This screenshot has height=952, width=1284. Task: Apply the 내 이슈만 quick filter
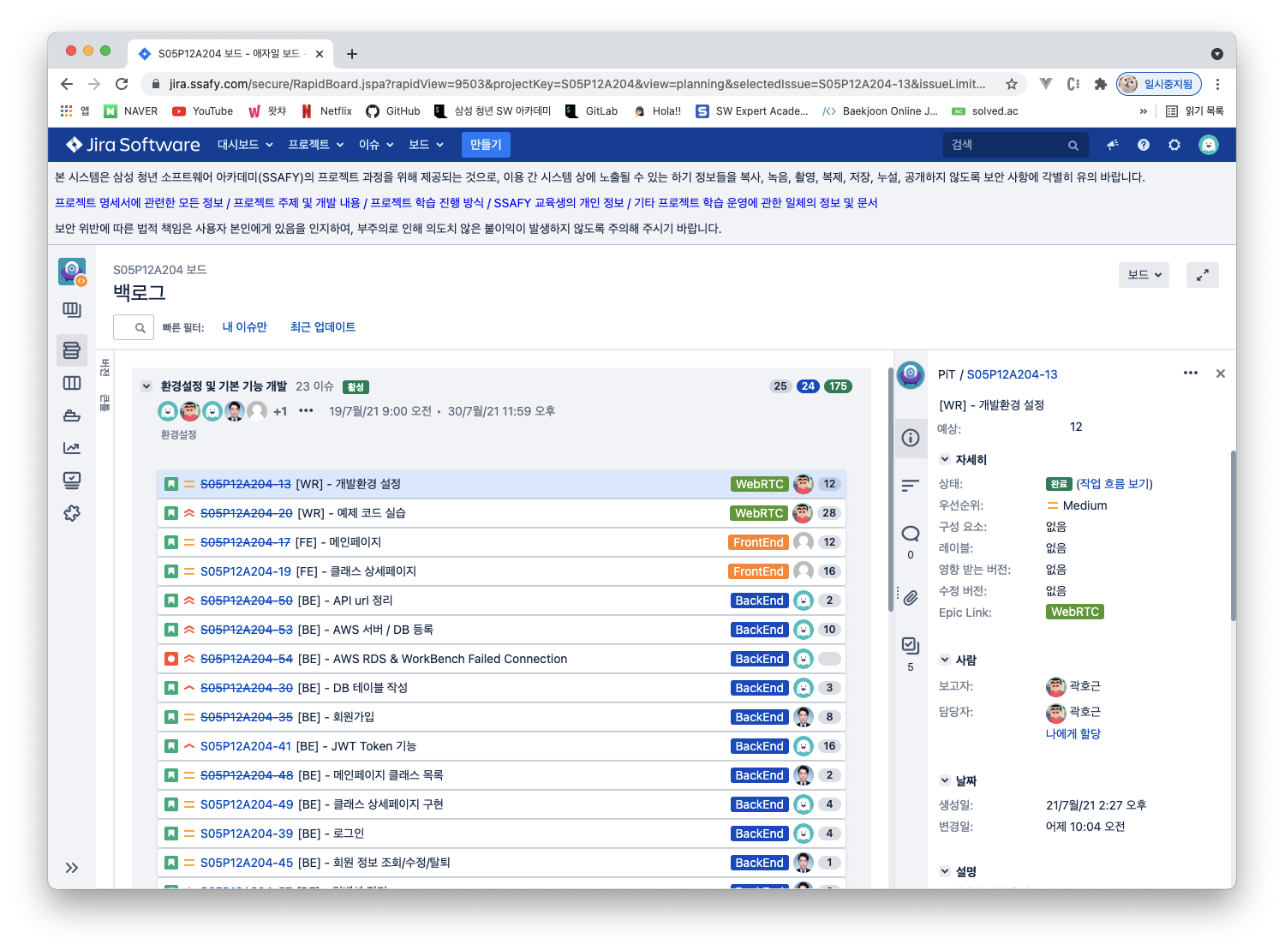(244, 327)
